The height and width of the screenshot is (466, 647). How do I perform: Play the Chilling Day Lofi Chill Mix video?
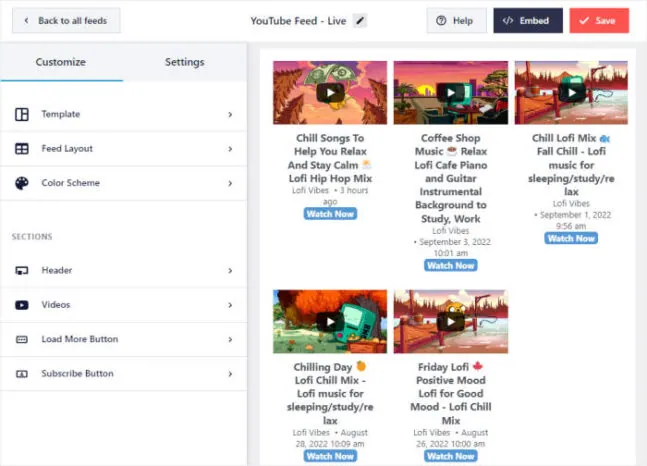pyautogui.click(x=330, y=322)
